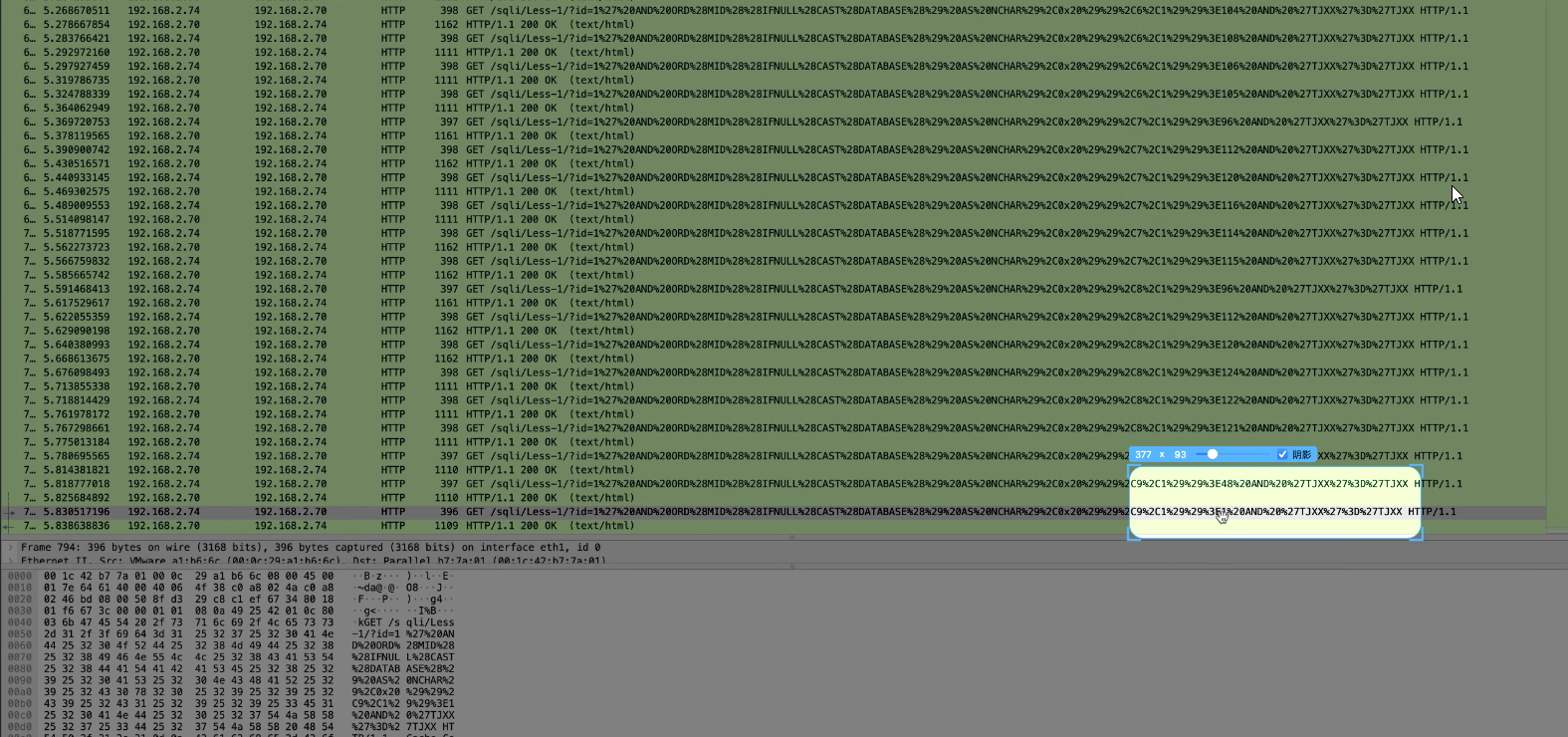This screenshot has width=1568, height=737.
Task: Select packet at time 5.830517196
Action: (774, 512)
